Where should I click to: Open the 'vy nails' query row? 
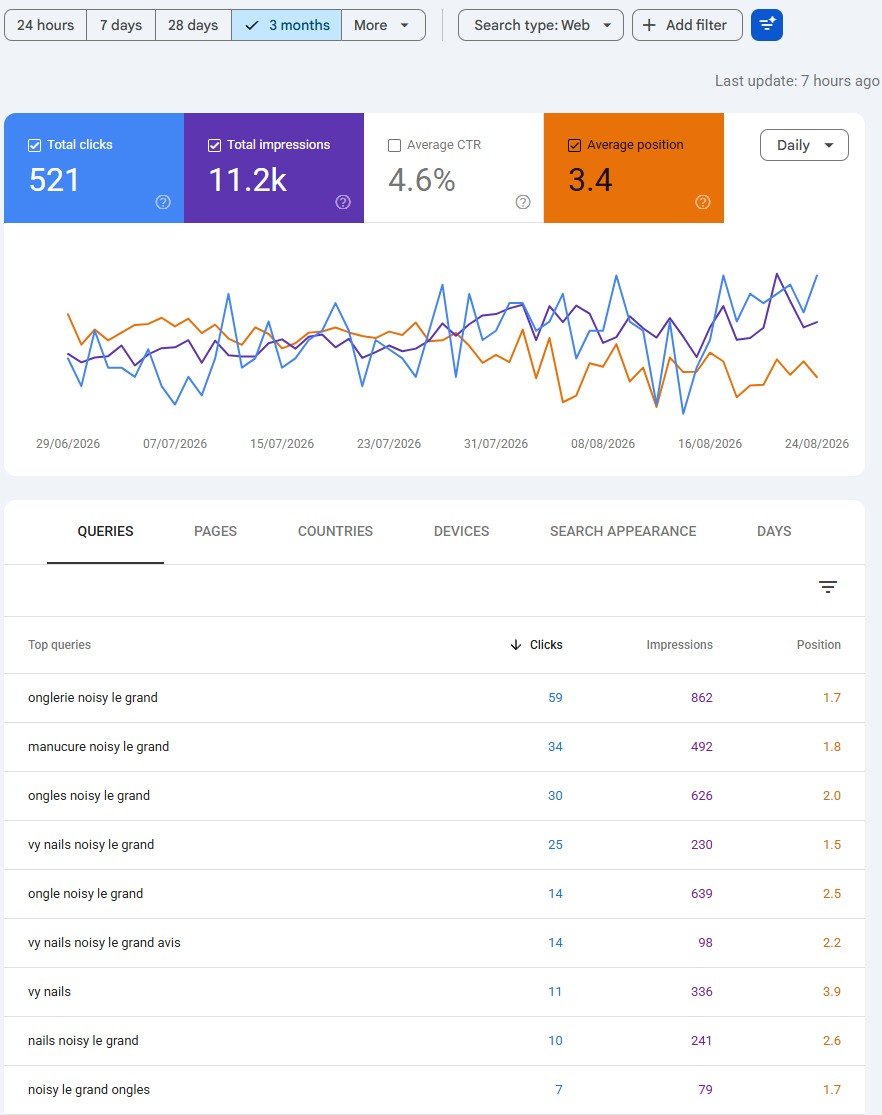tap(435, 992)
